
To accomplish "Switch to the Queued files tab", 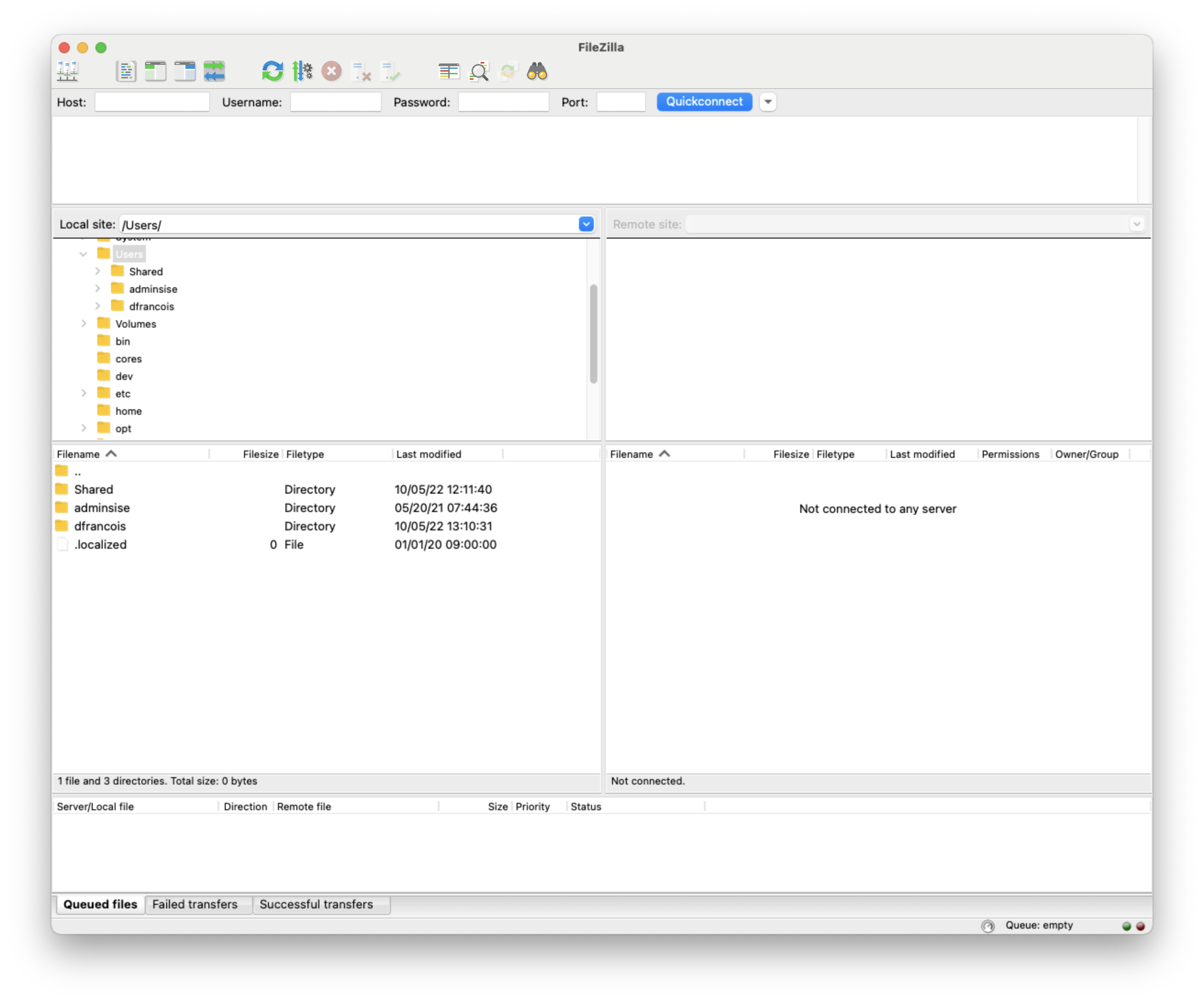I will [x=100, y=904].
